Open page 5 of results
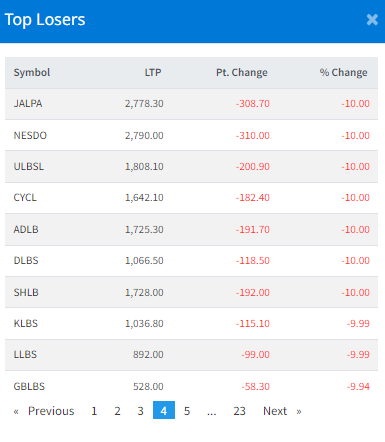Image resolution: width=385 pixels, height=442 pixels. click(x=187, y=411)
